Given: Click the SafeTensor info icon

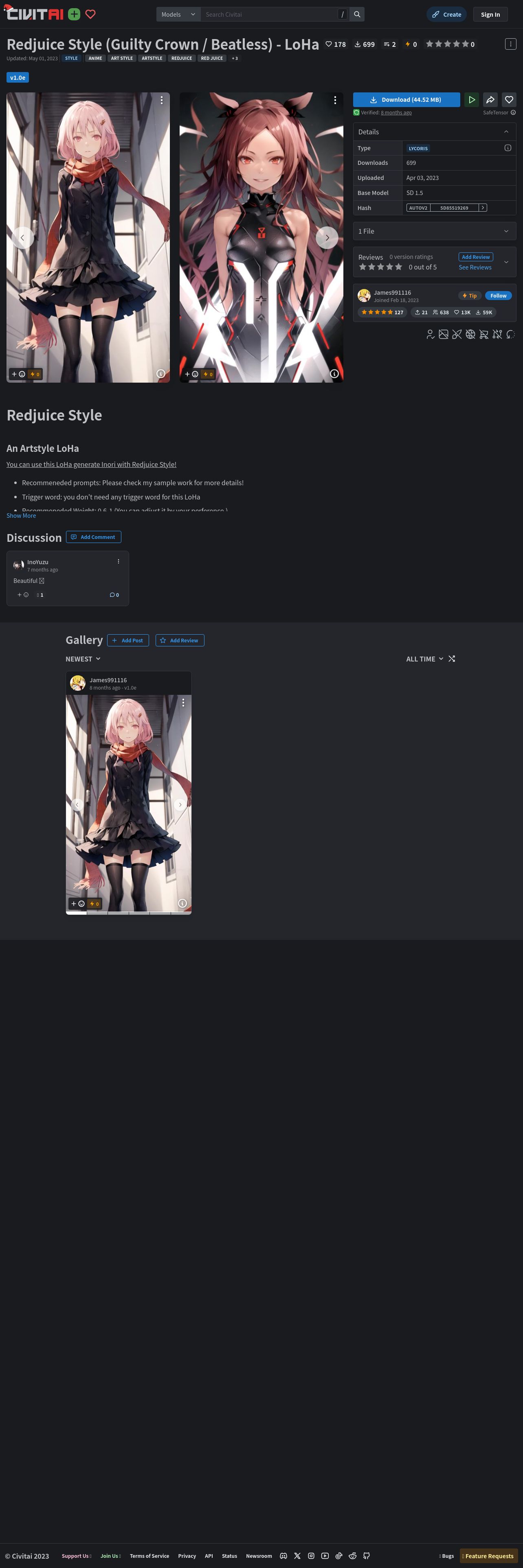Looking at the screenshot, I should 513,113.
